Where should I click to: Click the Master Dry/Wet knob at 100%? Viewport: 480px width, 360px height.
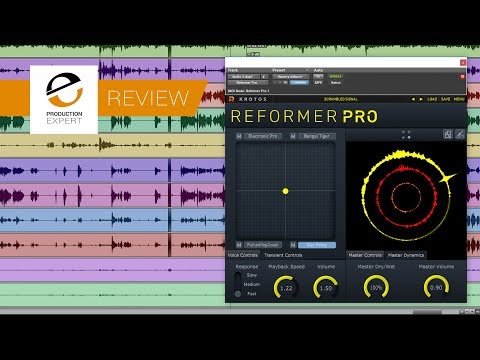(x=376, y=287)
